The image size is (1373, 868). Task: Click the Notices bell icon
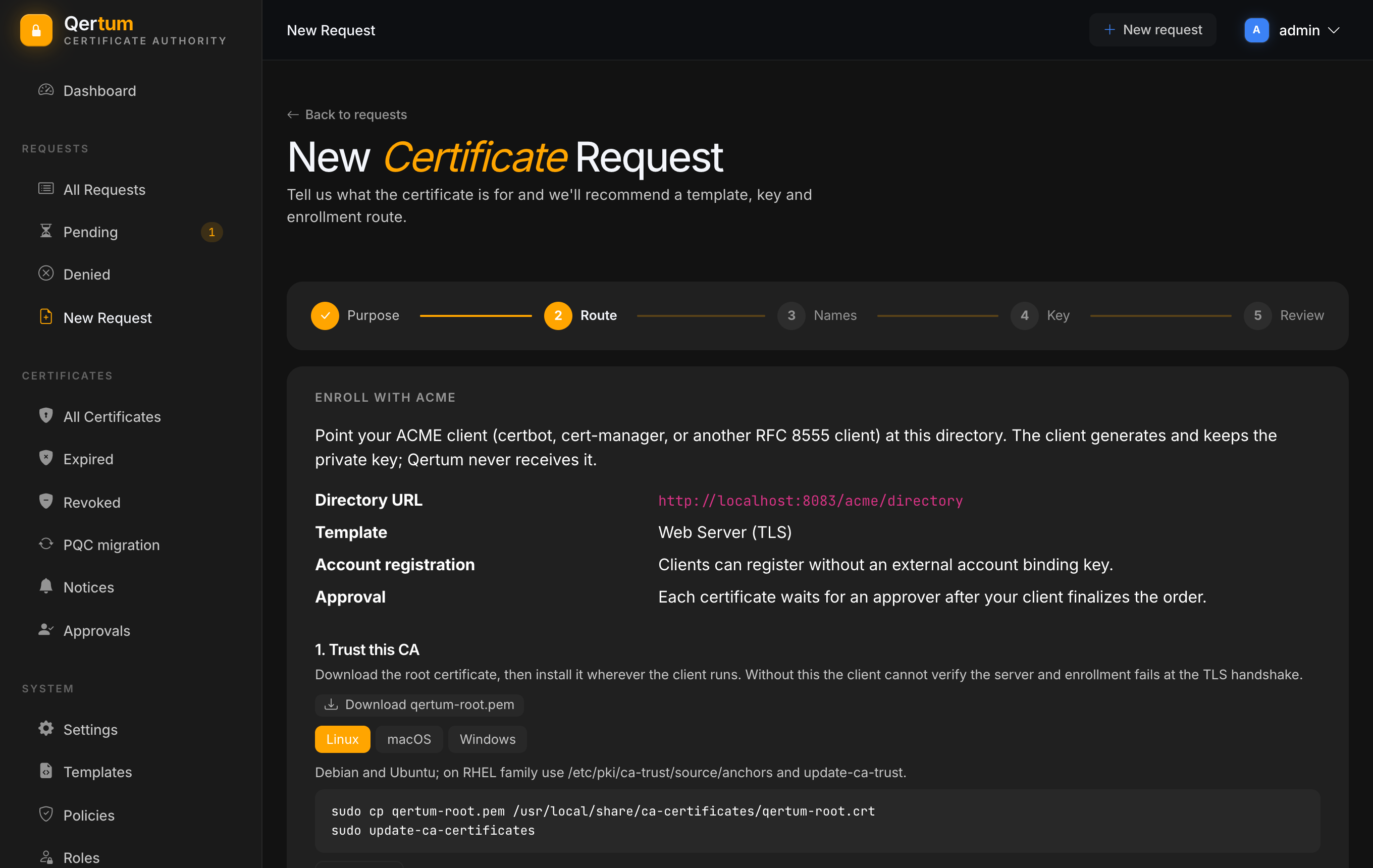point(45,586)
